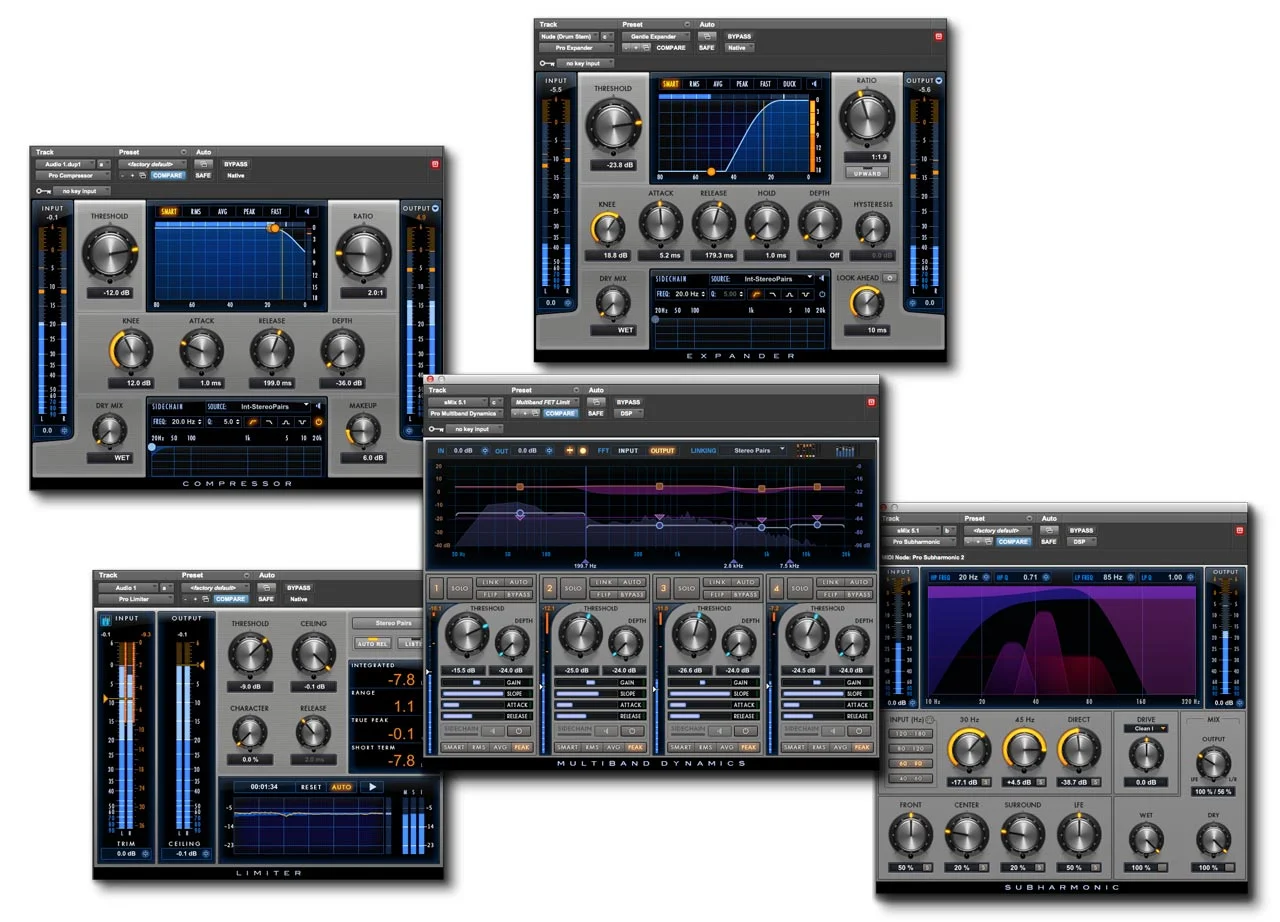1280x922 pixels.
Task: Open the Native dropdown in Expander window
Action: pyautogui.click(x=740, y=47)
